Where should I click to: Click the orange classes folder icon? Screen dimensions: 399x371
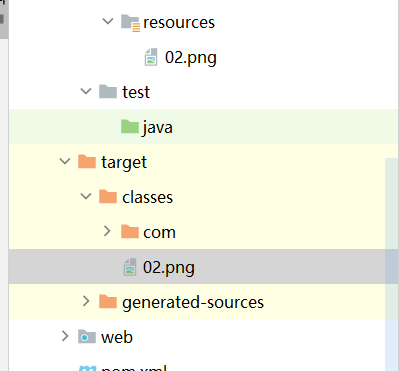point(108,196)
